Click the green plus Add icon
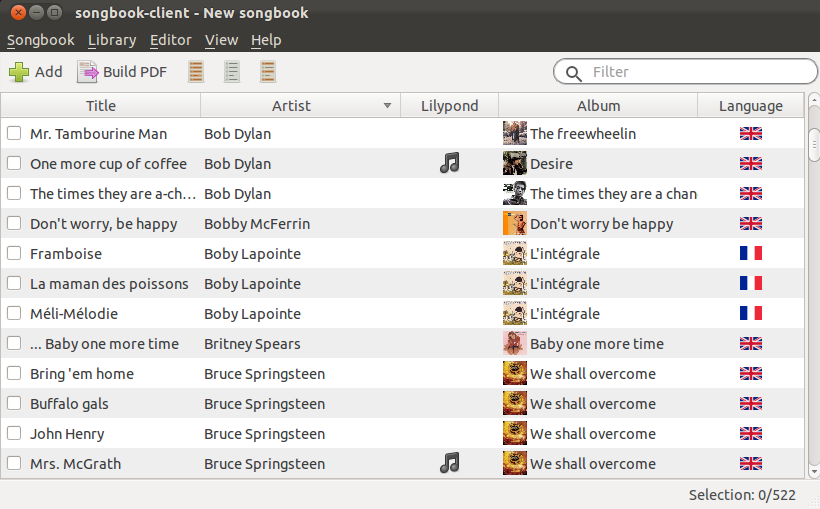This screenshot has height=509, width=820. point(19,72)
